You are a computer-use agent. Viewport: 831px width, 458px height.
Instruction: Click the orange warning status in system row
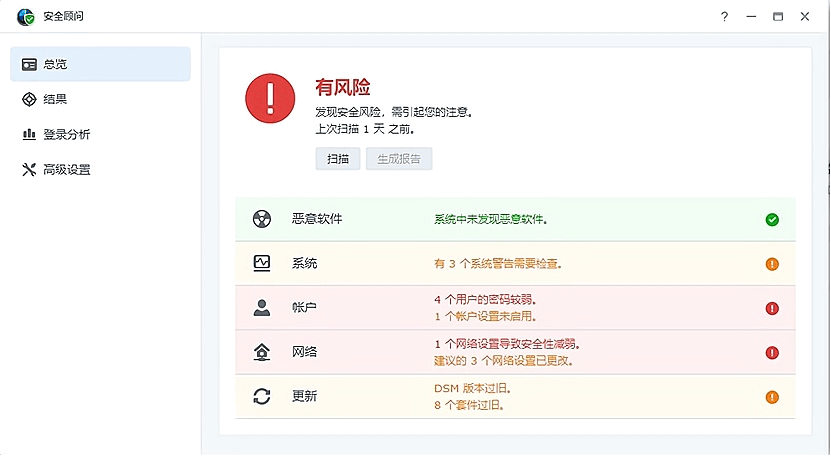point(772,264)
